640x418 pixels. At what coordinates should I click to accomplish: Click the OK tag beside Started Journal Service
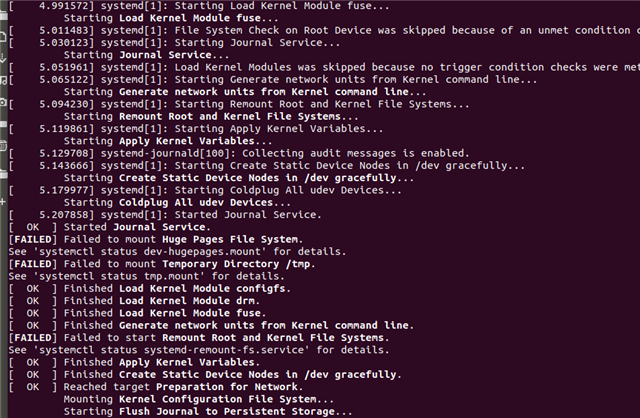point(33,227)
